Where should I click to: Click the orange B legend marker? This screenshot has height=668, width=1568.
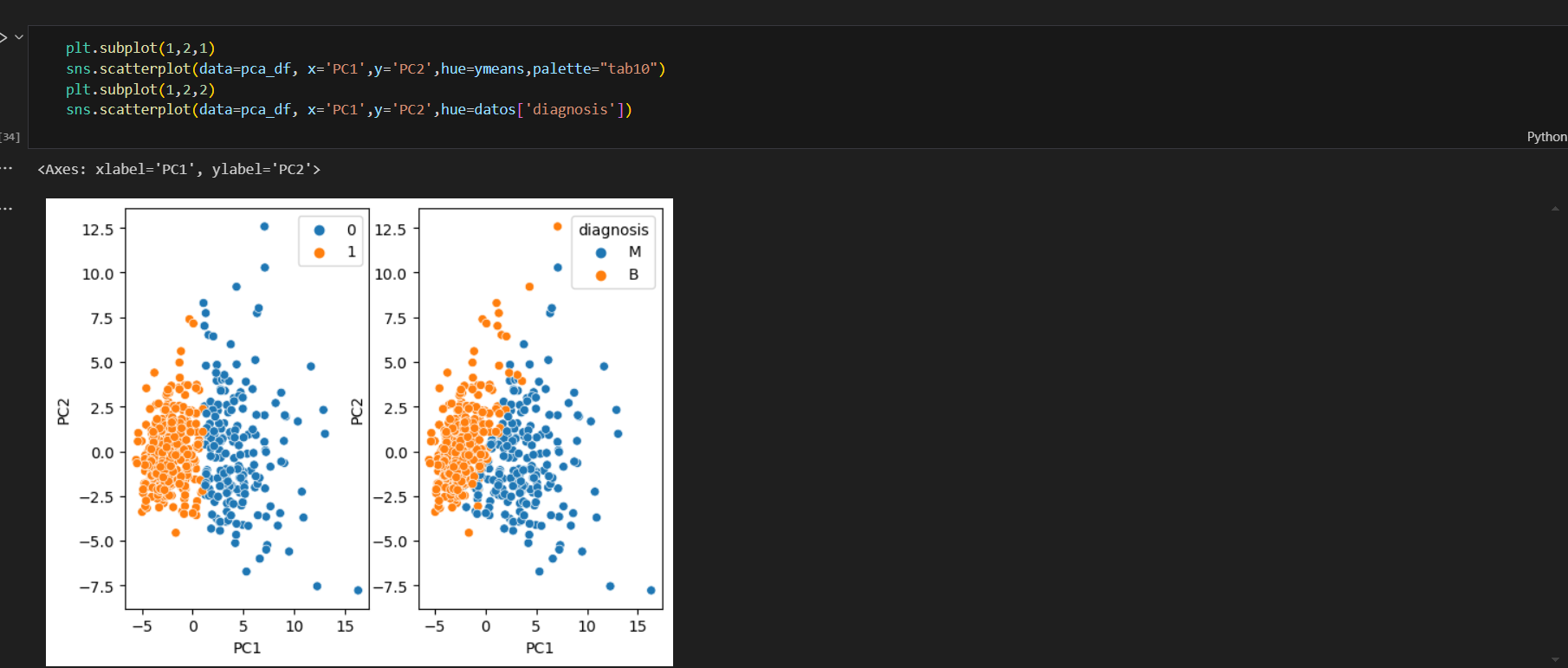coord(601,276)
